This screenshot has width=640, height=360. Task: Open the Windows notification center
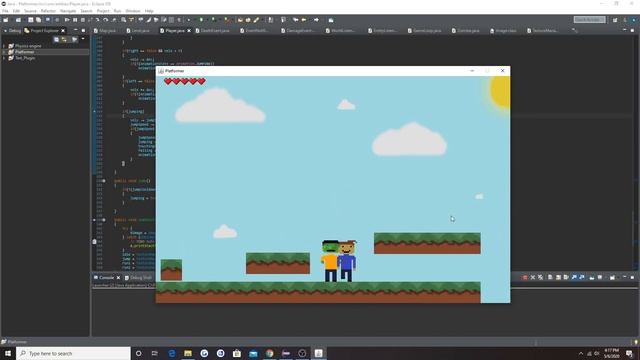tap(629, 353)
